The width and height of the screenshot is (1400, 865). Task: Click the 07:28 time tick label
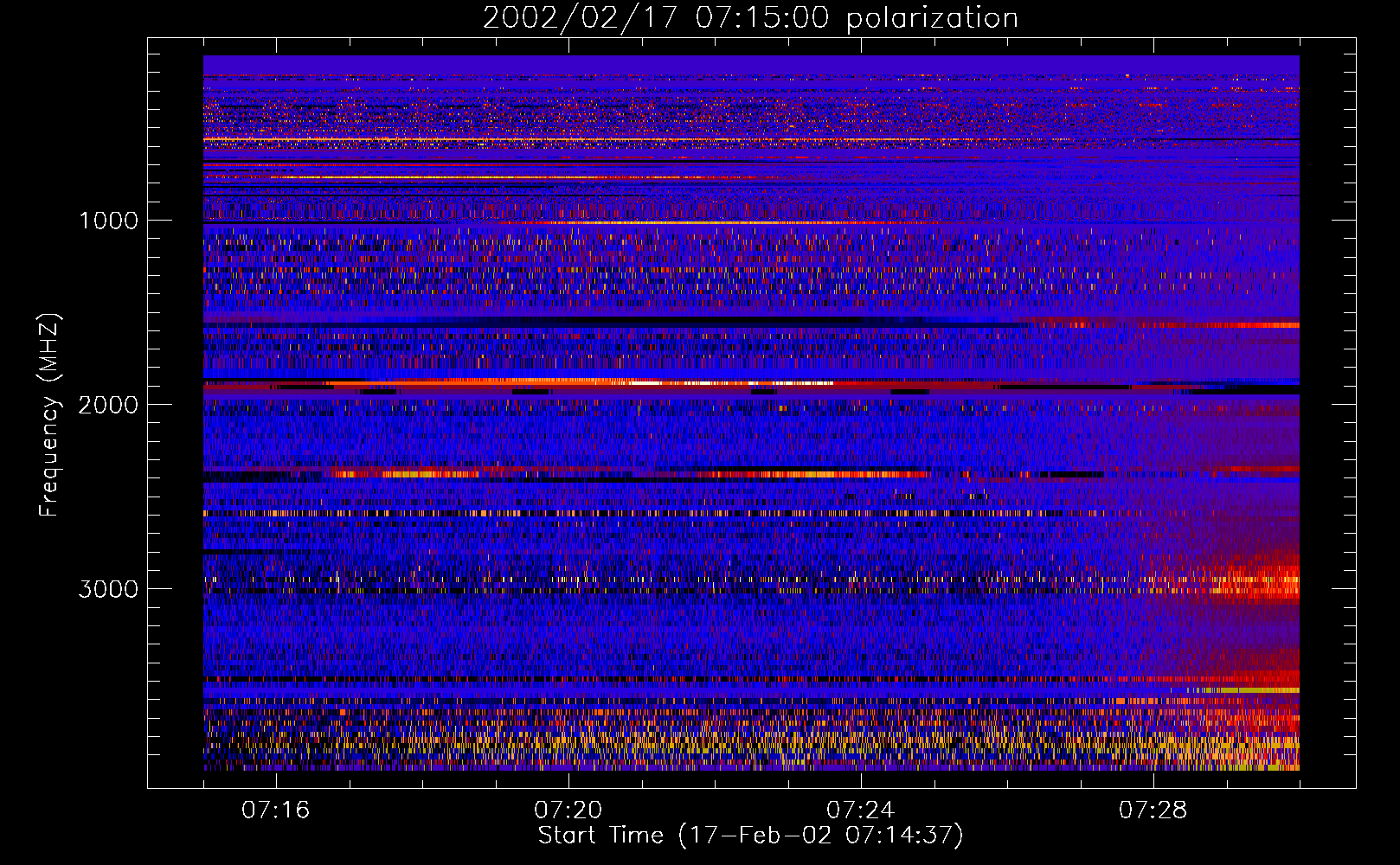pos(1153,811)
